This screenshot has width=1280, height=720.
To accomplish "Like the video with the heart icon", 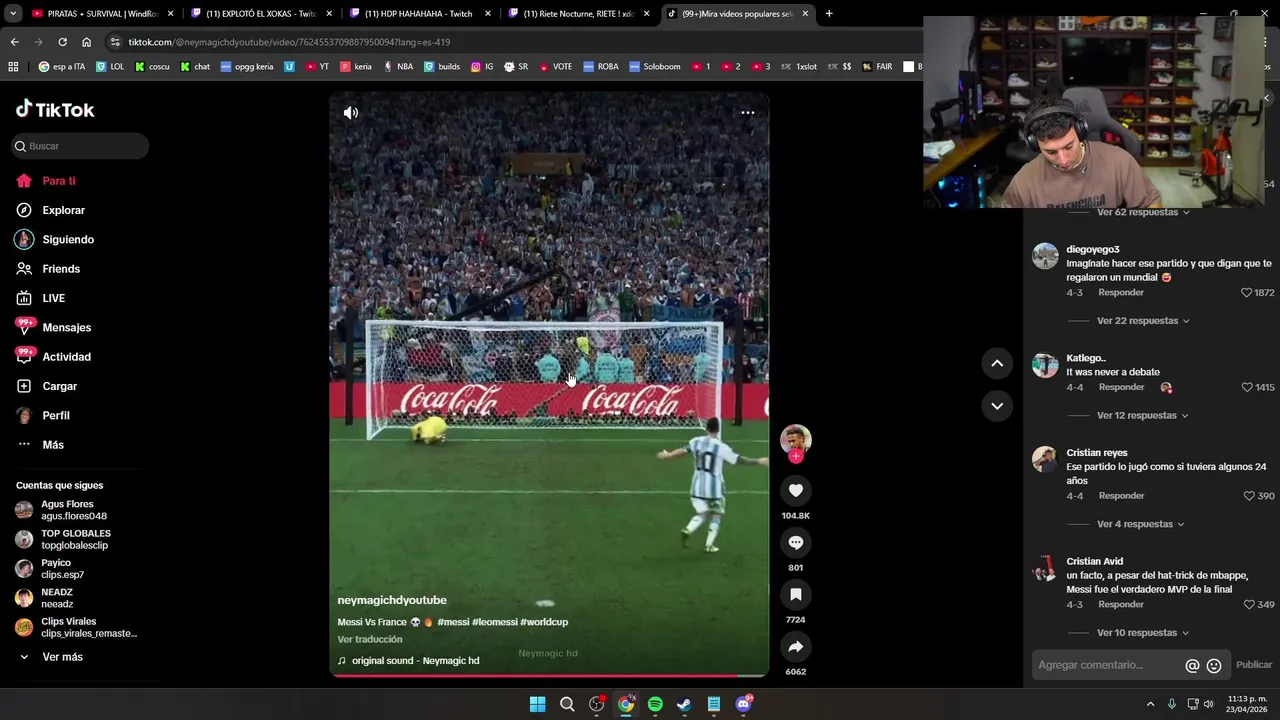I will click(x=796, y=490).
